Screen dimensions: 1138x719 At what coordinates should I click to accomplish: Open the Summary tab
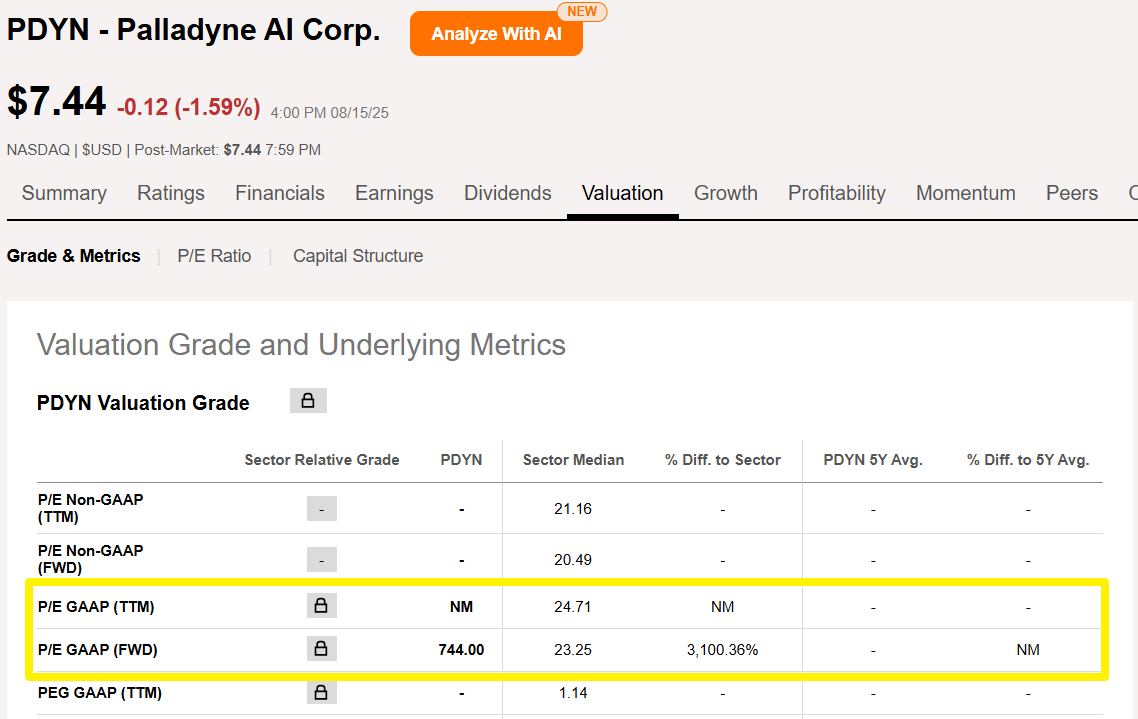[x=64, y=193]
